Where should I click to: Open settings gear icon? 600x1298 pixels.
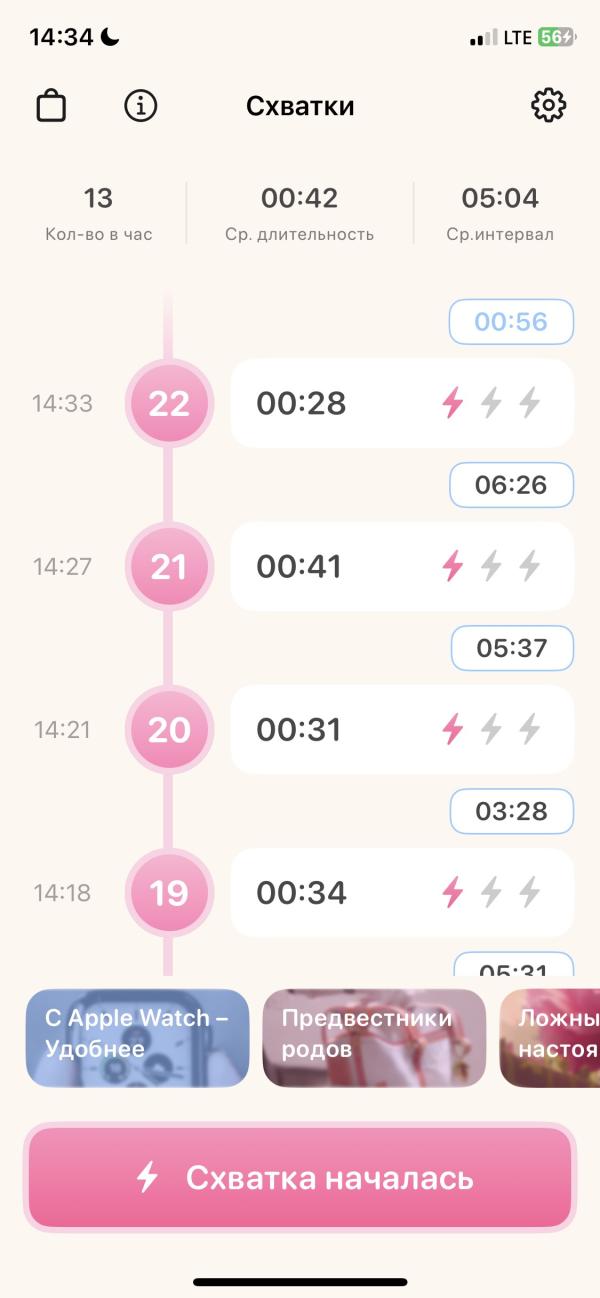point(548,105)
